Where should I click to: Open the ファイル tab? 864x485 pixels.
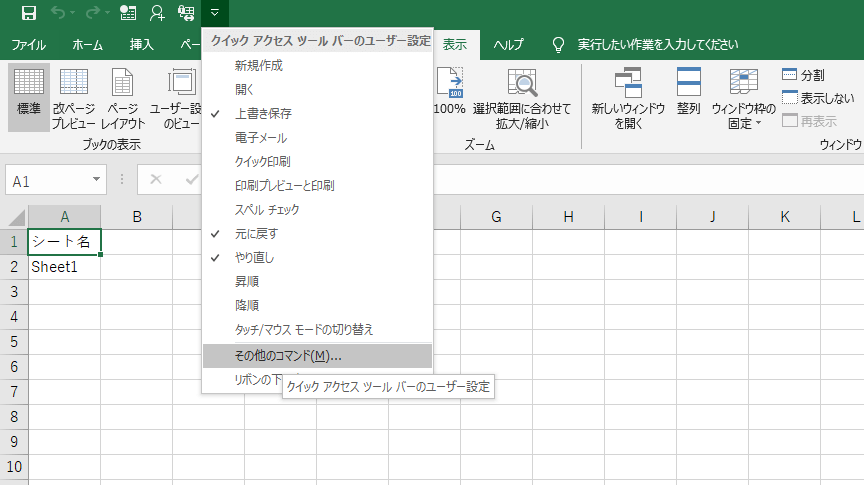(29, 45)
